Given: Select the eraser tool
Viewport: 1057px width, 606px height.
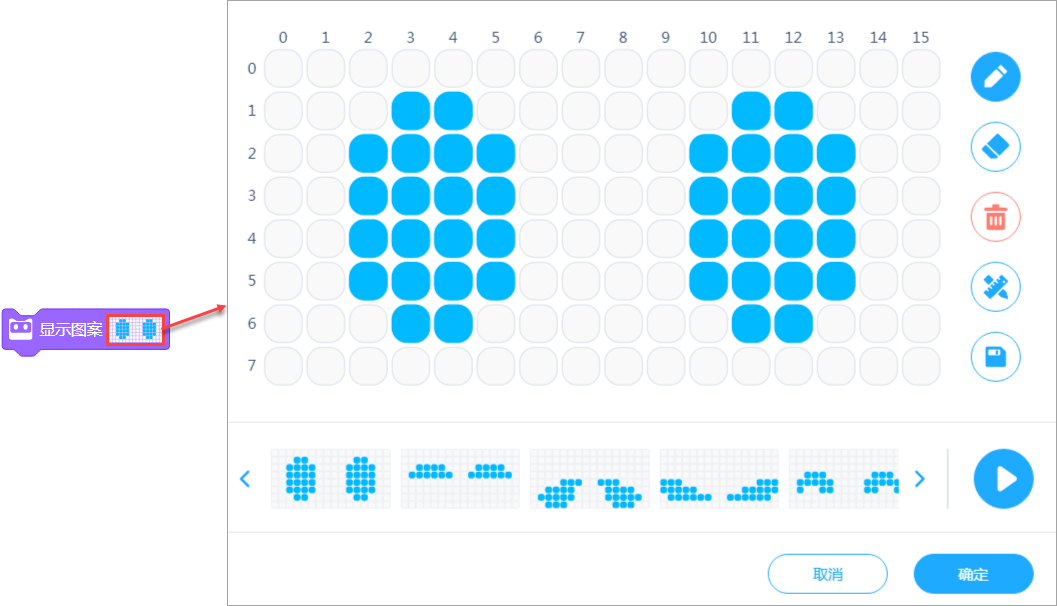Looking at the screenshot, I should (x=995, y=147).
